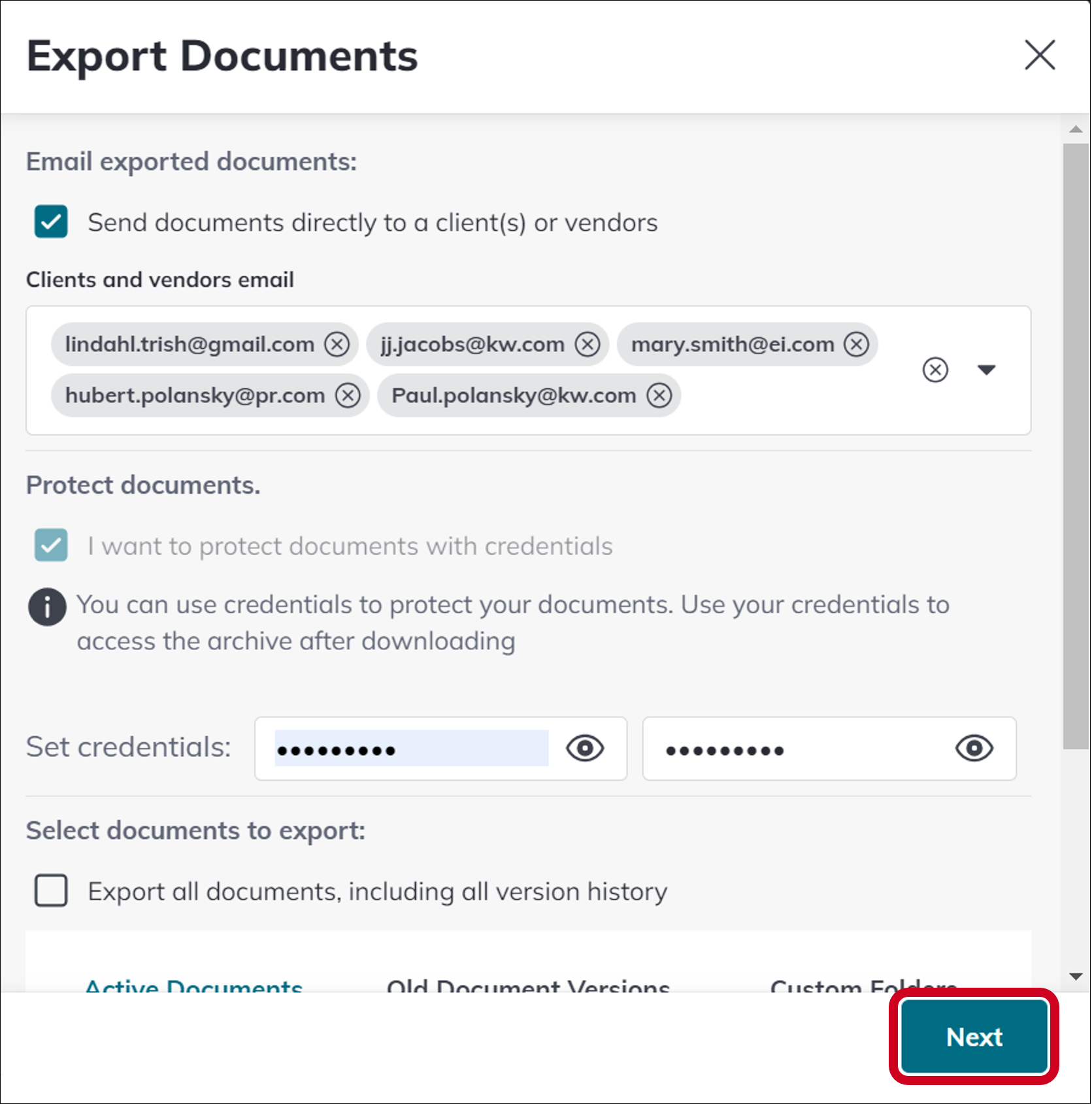This screenshot has height=1104, width=1092.
Task: Remove mary.smith@ei.com email chip
Action: (856, 344)
